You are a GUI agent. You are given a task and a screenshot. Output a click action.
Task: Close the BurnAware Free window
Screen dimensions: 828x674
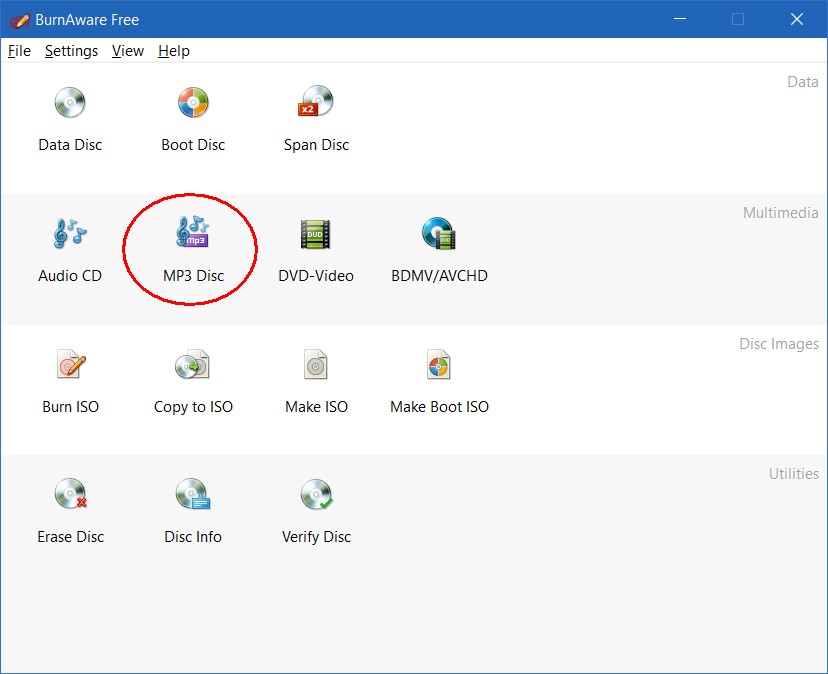[797, 19]
